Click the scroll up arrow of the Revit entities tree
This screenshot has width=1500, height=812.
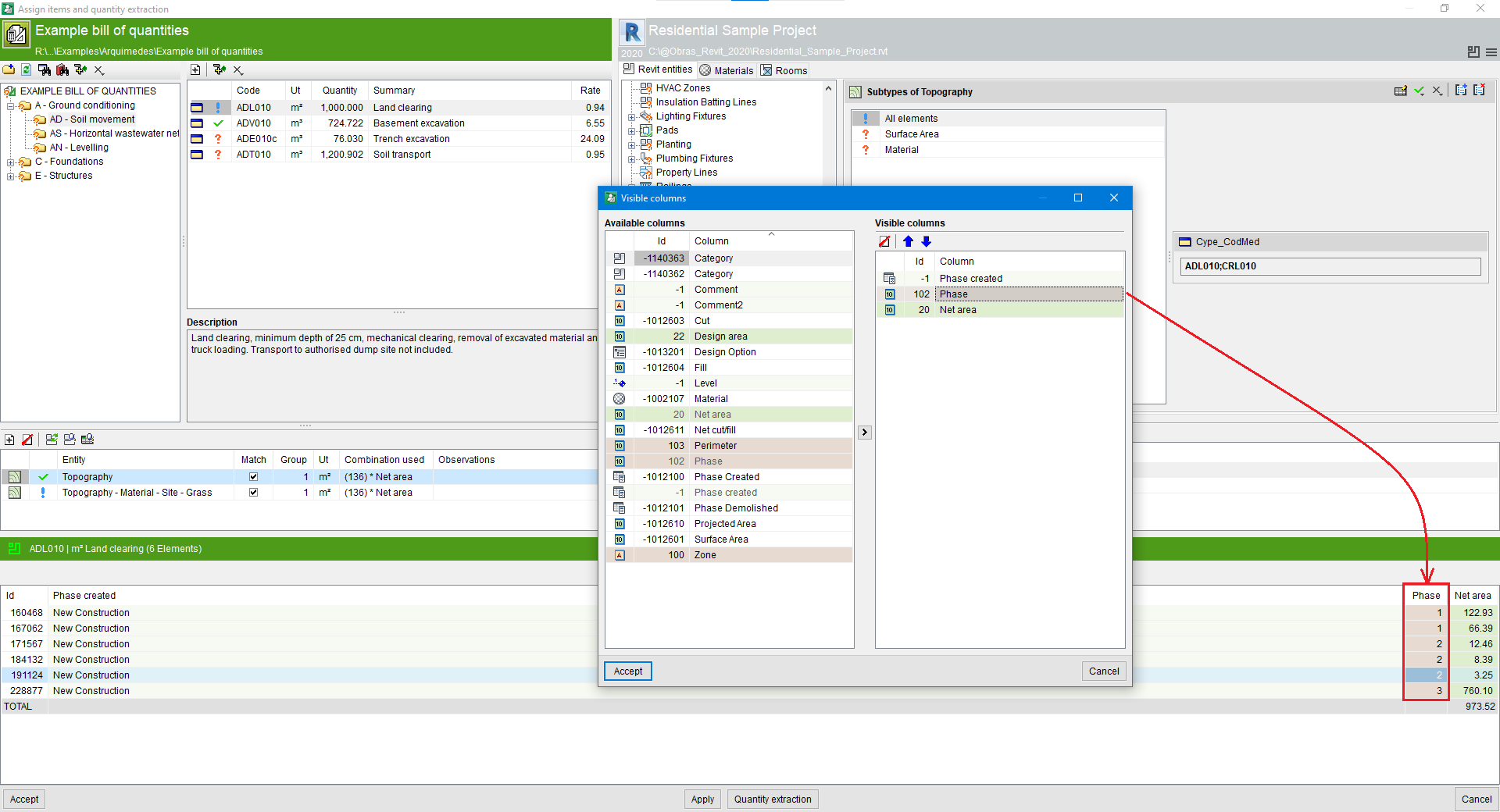[x=828, y=89]
